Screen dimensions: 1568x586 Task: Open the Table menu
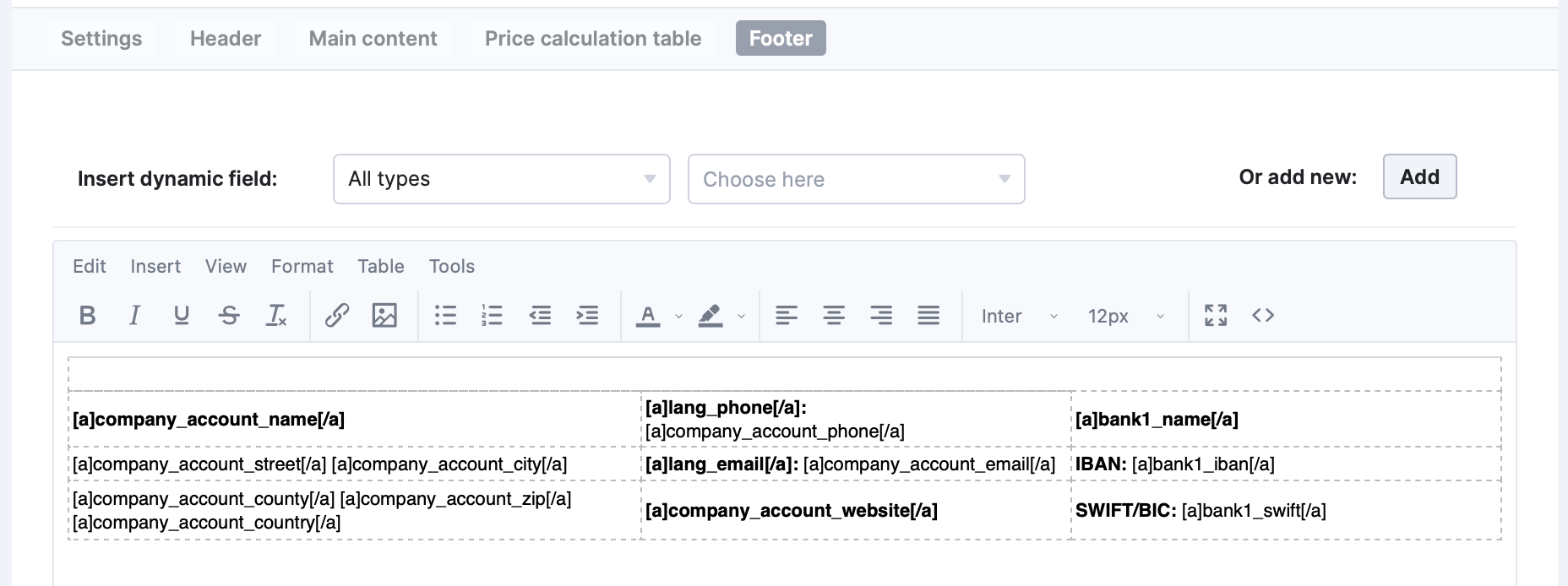380,266
